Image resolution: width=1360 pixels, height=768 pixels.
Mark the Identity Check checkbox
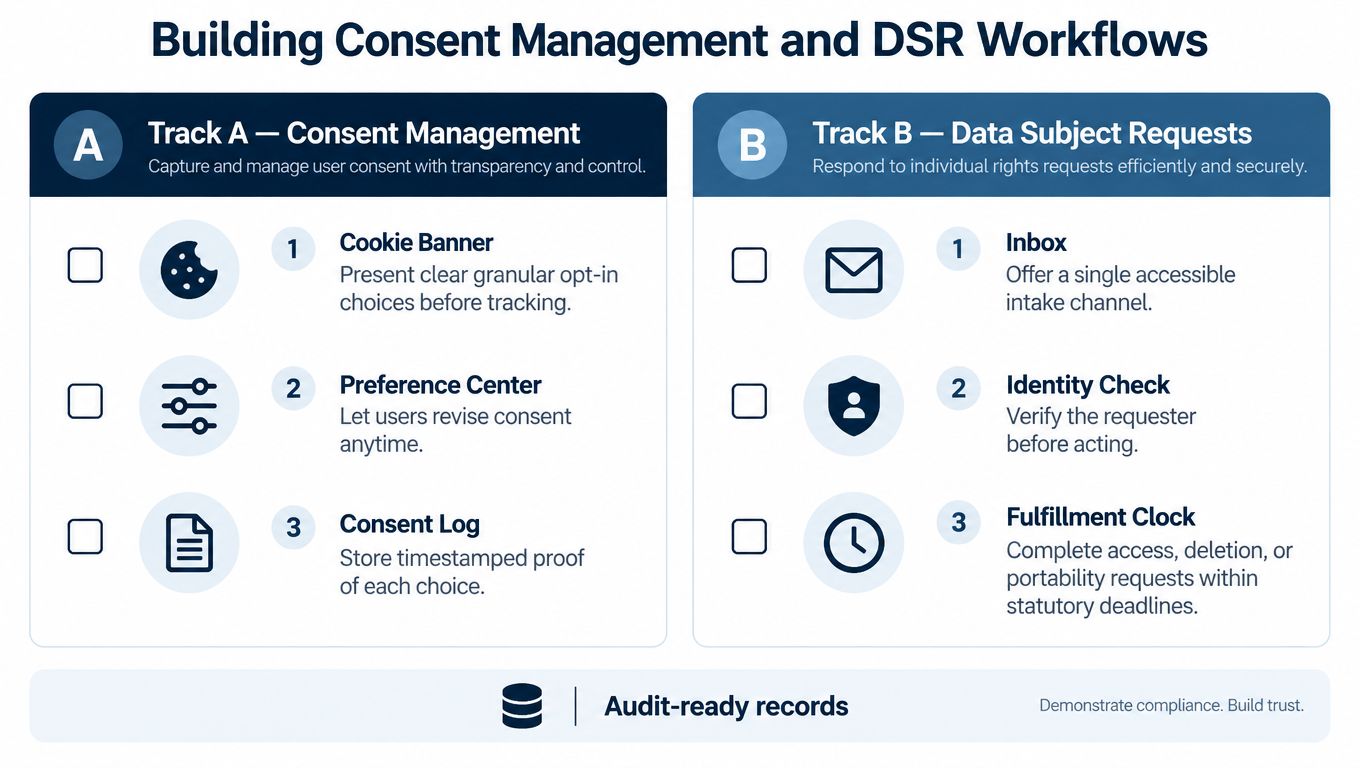pyautogui.click(x=750, y=401)
